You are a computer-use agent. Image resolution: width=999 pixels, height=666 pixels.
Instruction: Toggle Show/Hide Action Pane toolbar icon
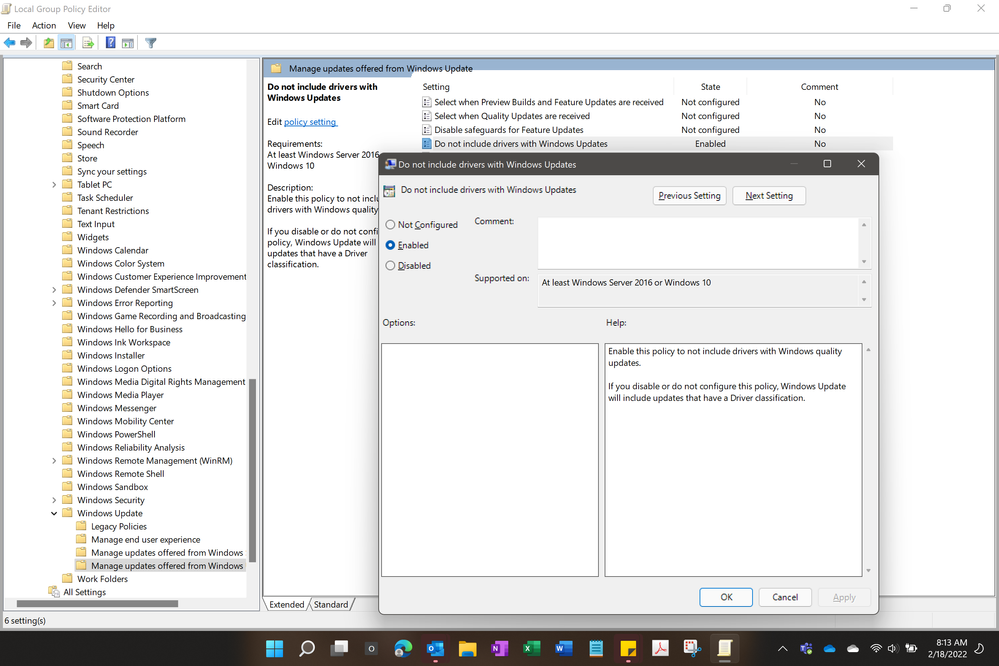coord(128,43)
